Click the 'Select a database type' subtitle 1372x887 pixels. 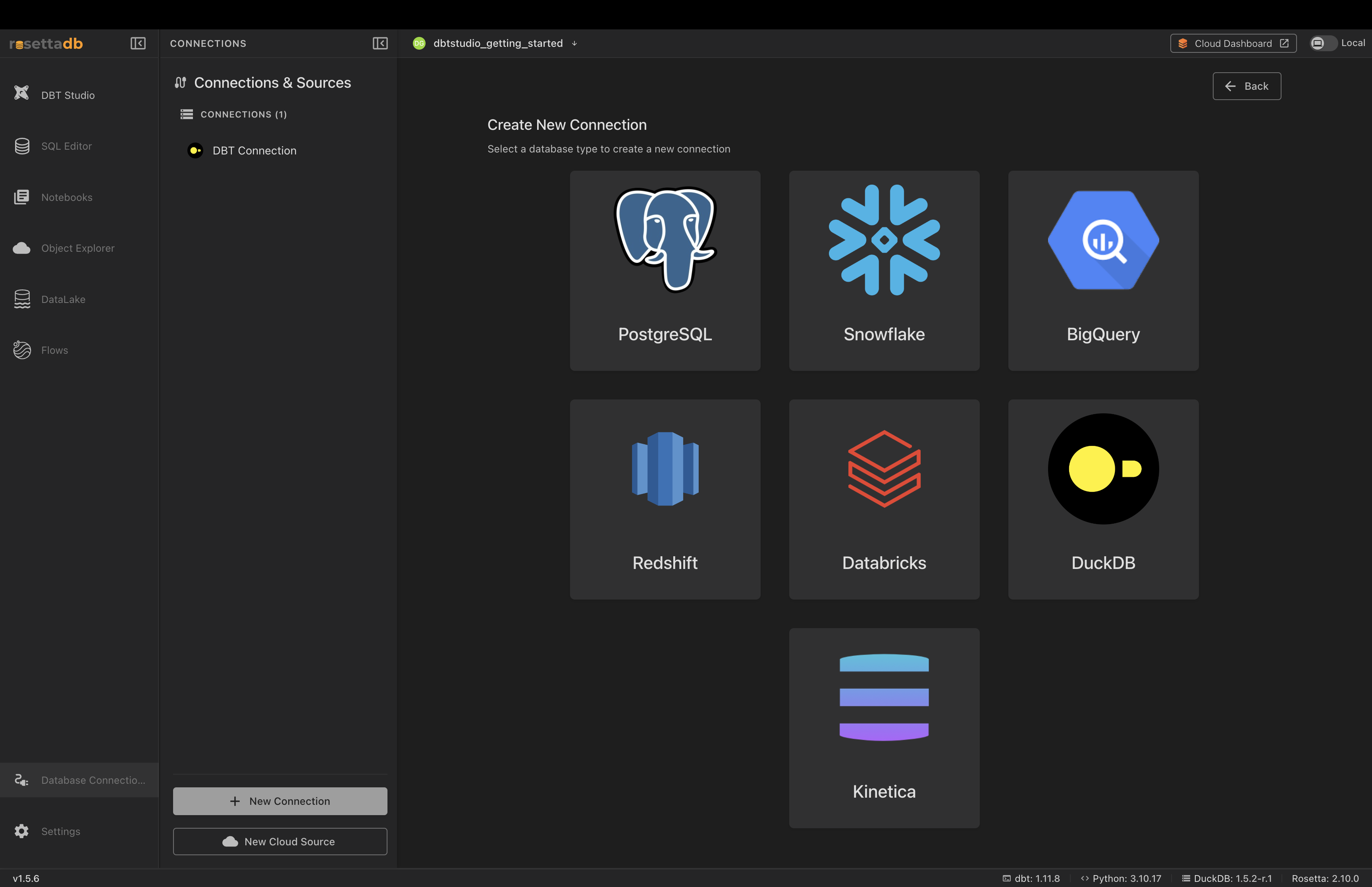(x=609, y=149)
